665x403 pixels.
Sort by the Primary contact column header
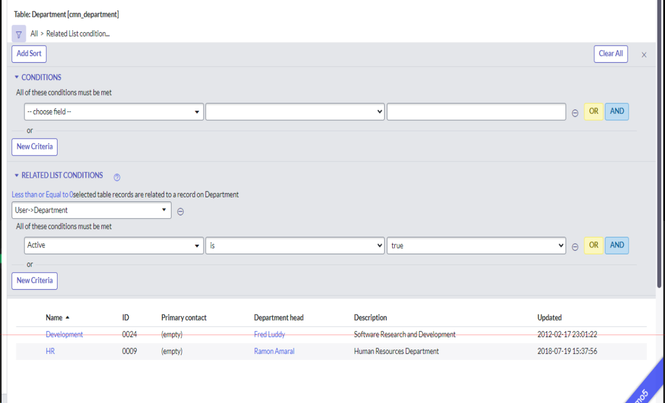(x=184, y=318)
